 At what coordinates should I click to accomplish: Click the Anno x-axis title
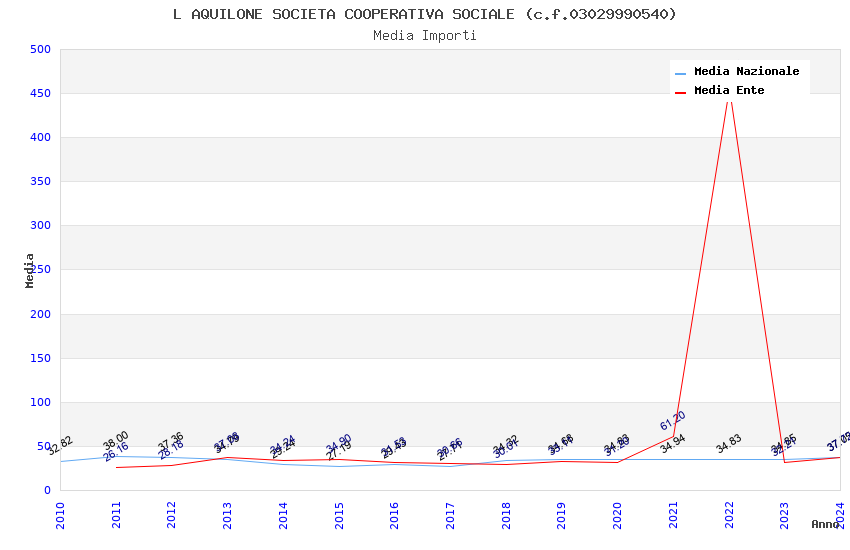coord(825,524)
